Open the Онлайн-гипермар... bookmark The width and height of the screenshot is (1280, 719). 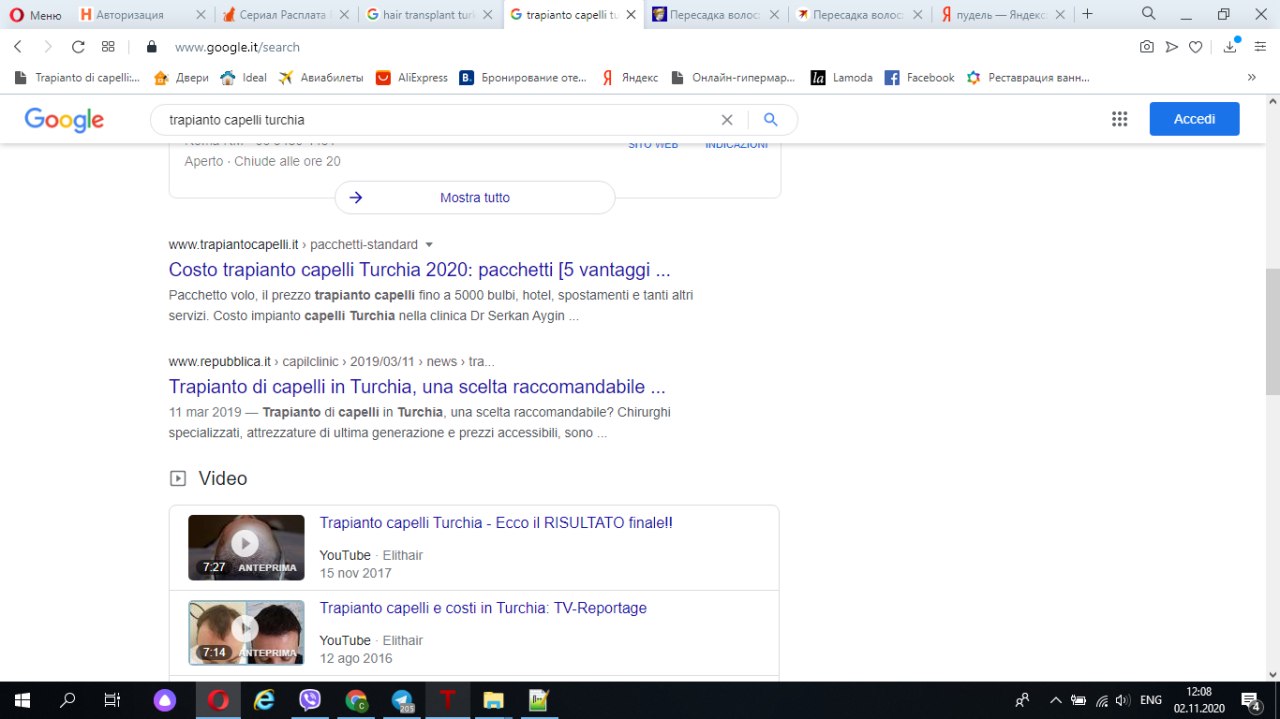[734, 77]
